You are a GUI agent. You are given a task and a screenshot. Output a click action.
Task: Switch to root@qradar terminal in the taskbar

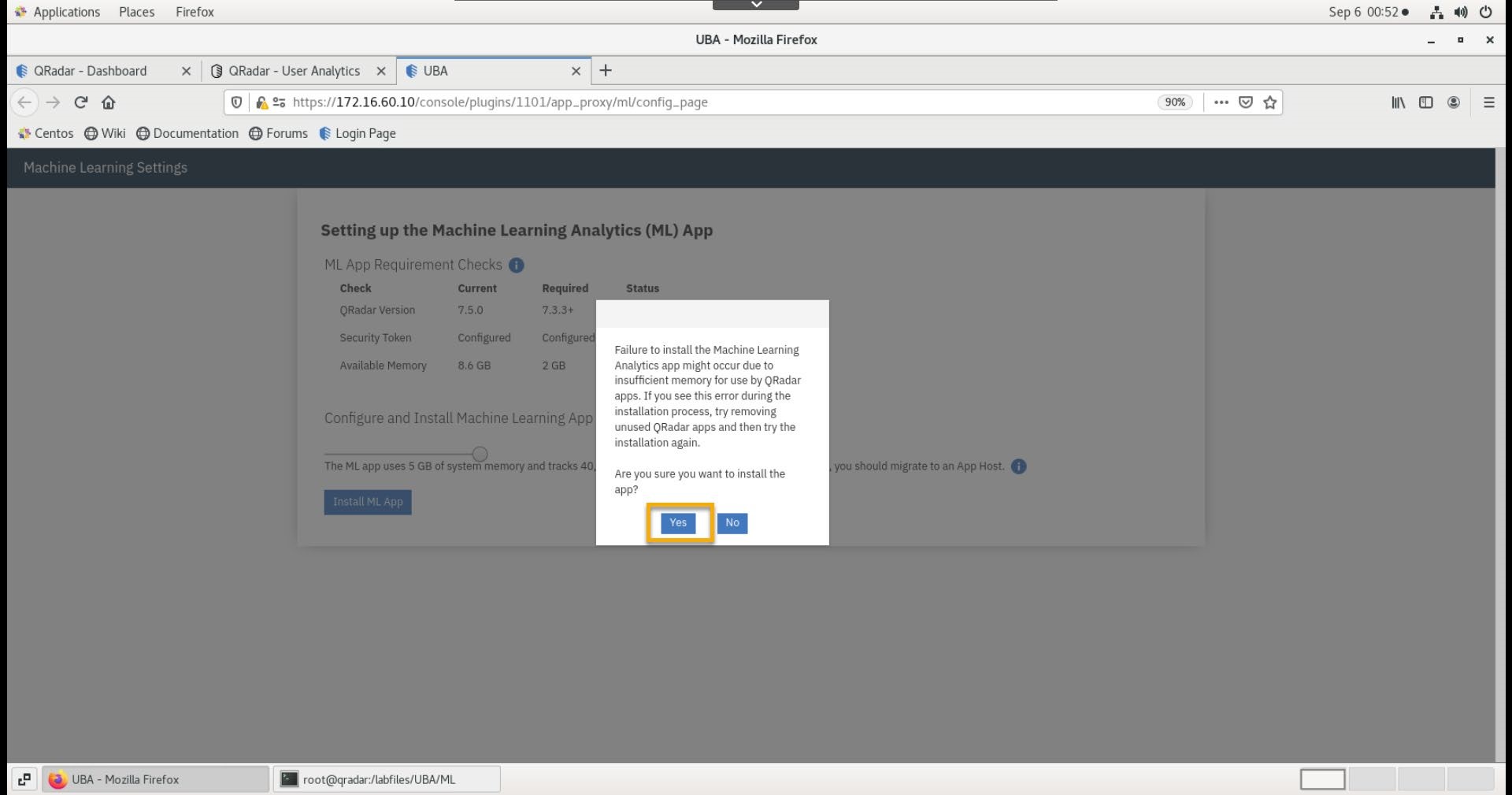click(387, 779)
